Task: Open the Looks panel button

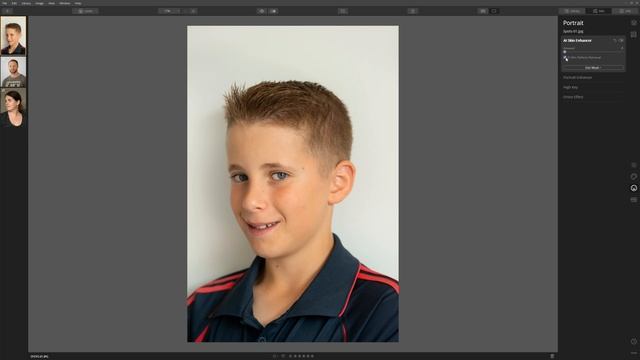Action: click(85, 11)
